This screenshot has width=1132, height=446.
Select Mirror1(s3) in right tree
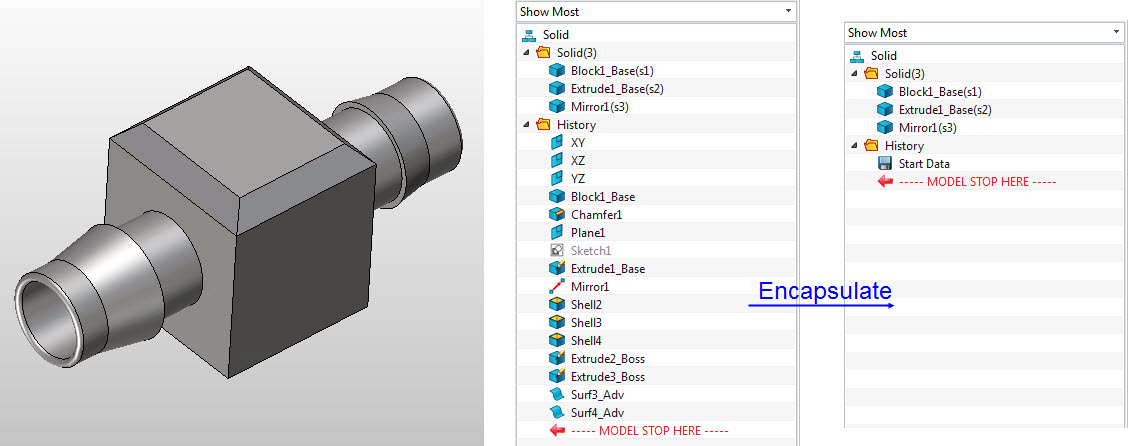click(930, 128)
